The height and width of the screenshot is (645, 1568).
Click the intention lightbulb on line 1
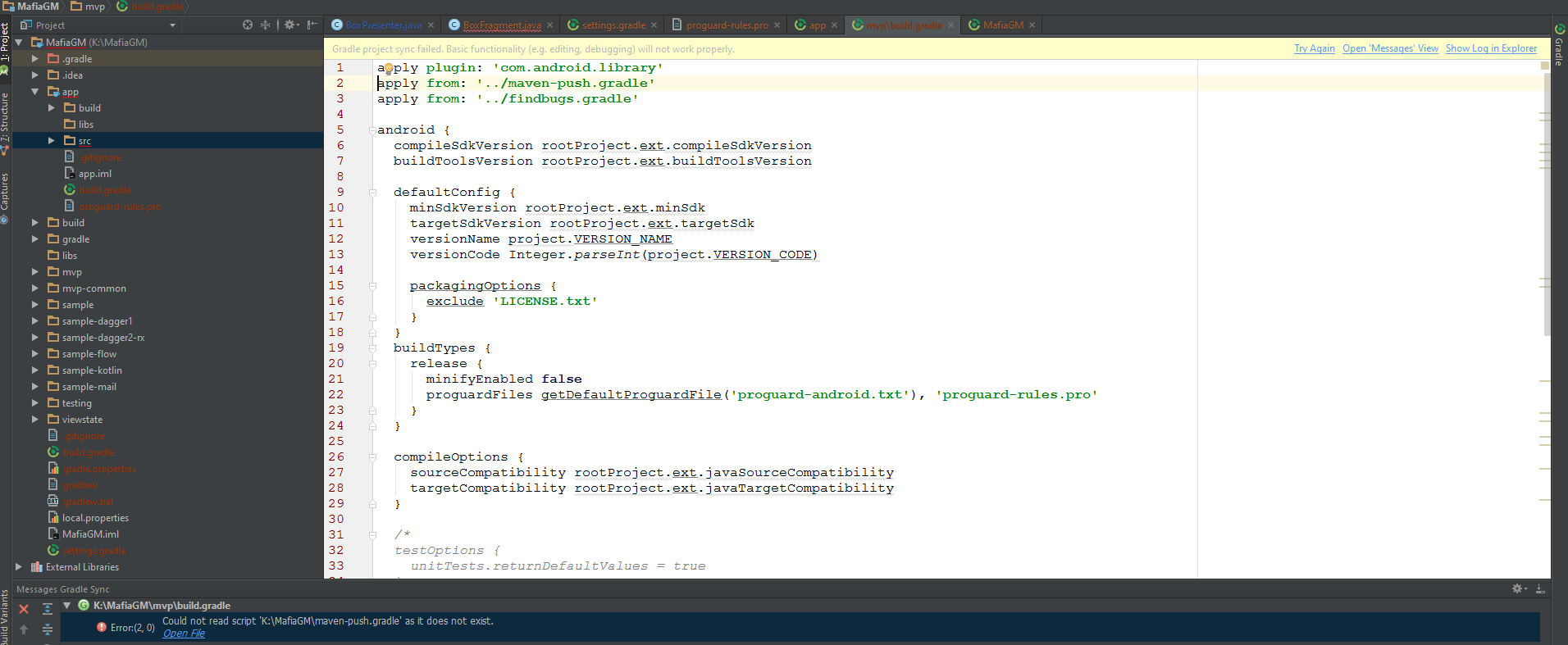pos(389,68)
